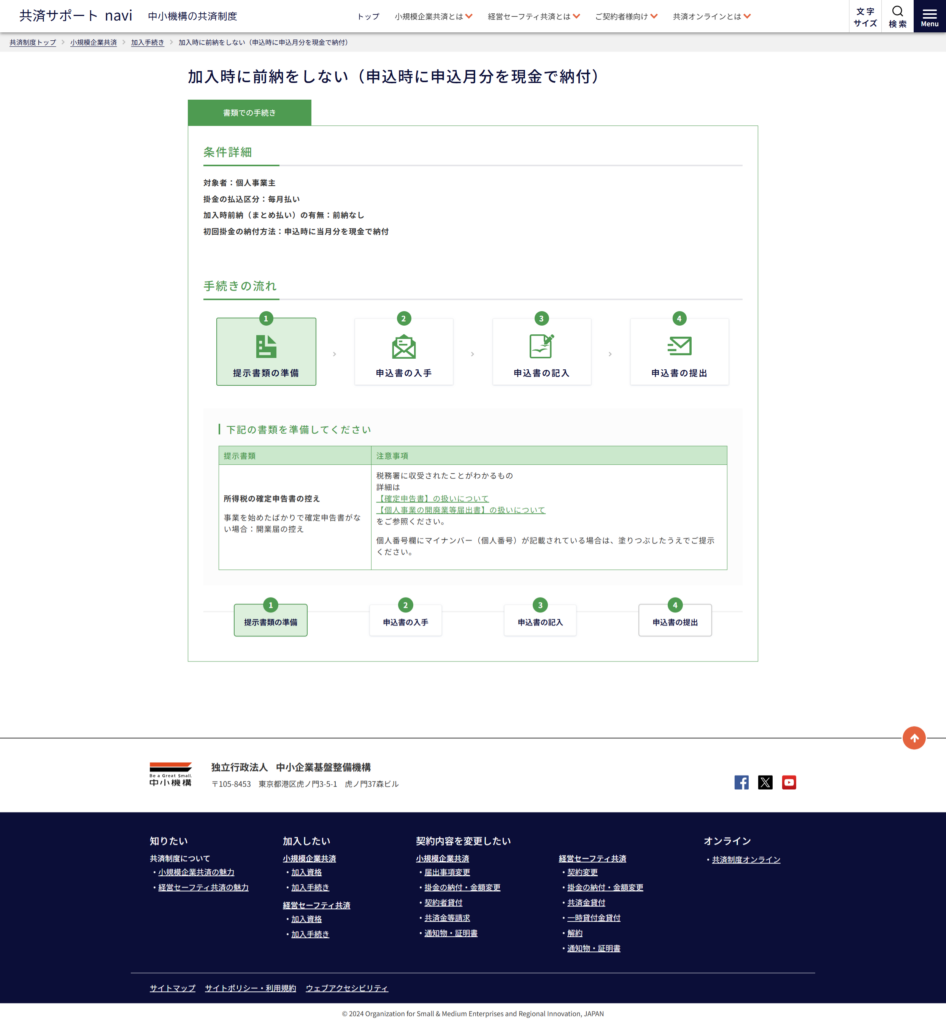Open footer link 契約変更
The width and height of the screenshot is (946, 1024).
click(582, 872)
